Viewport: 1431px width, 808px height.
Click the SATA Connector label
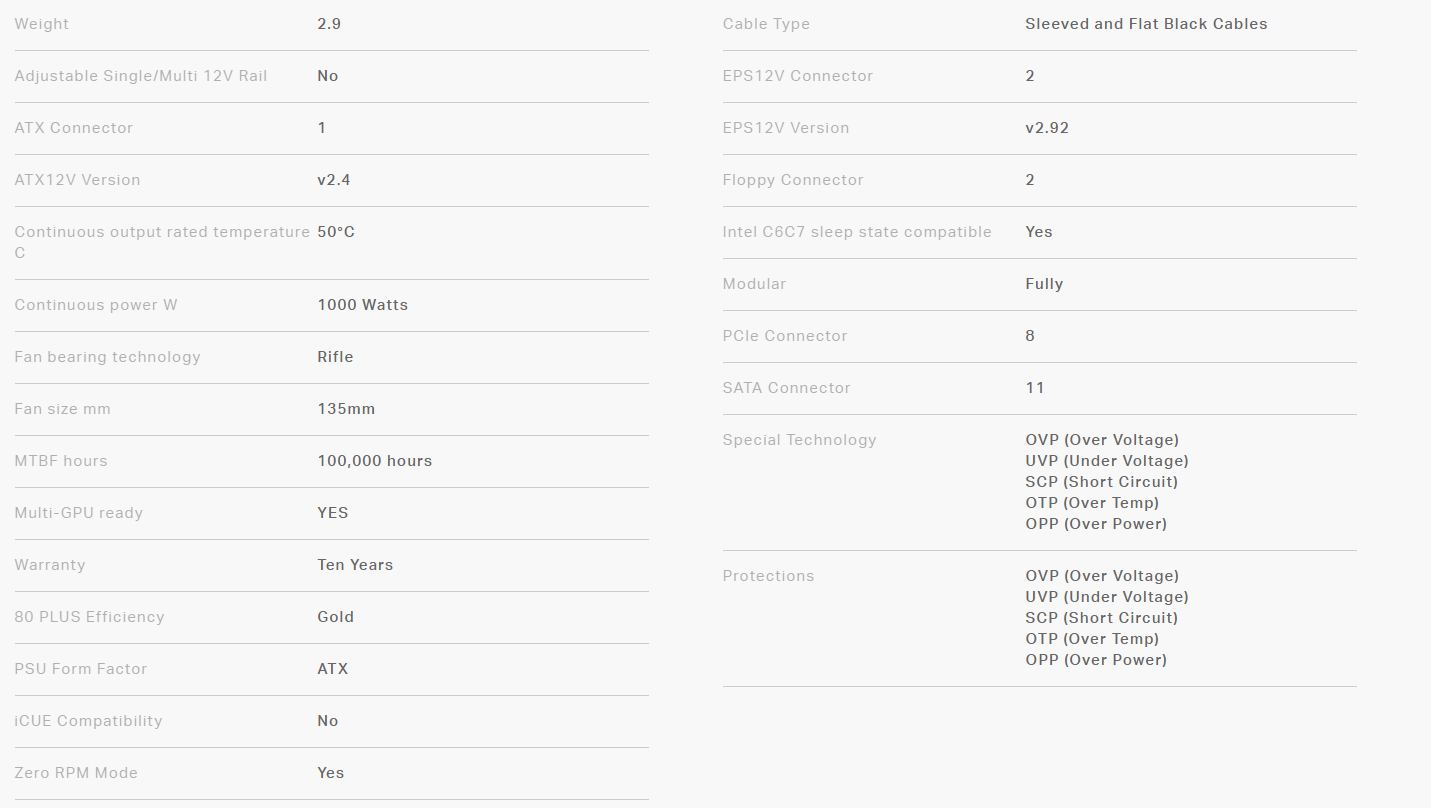pyautogui.click(x=786, y=388)
